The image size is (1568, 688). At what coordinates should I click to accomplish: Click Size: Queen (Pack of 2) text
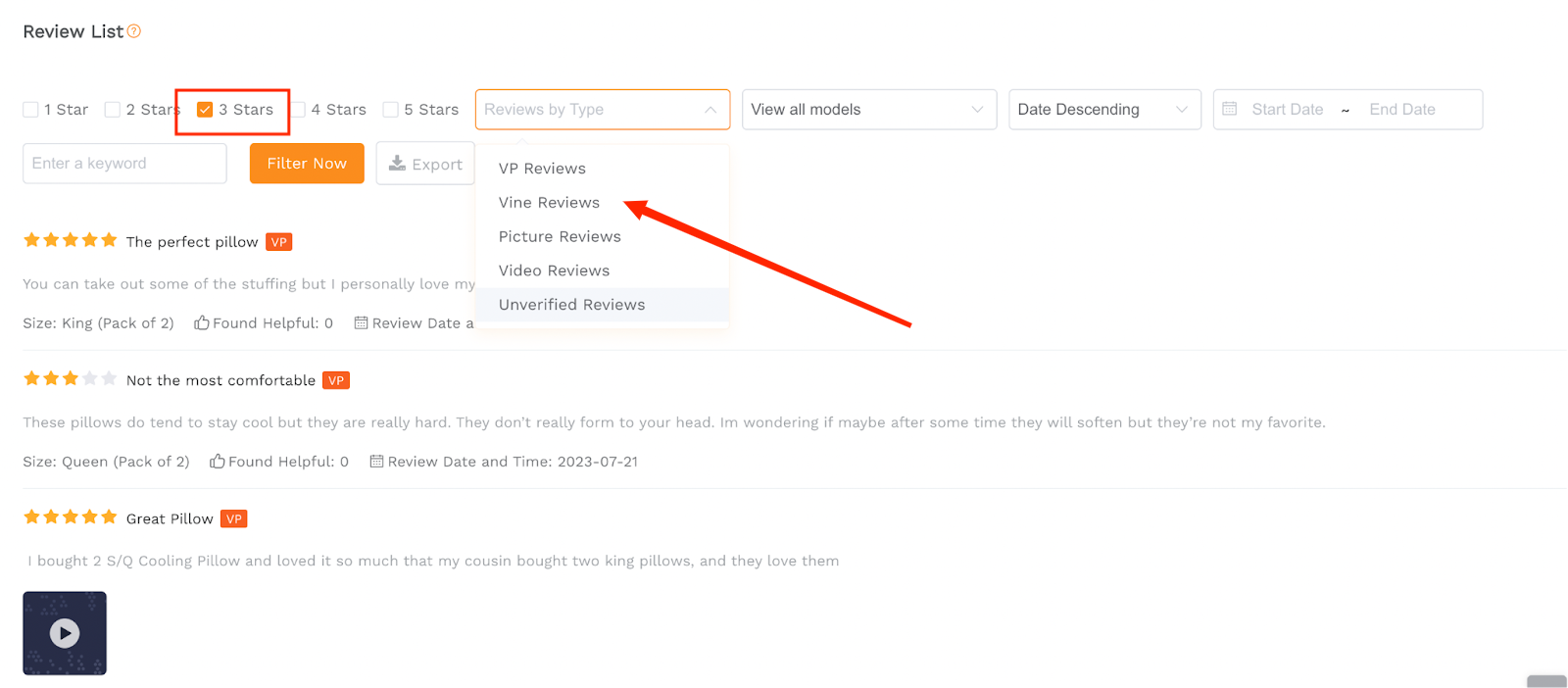(x=106, y=462)
